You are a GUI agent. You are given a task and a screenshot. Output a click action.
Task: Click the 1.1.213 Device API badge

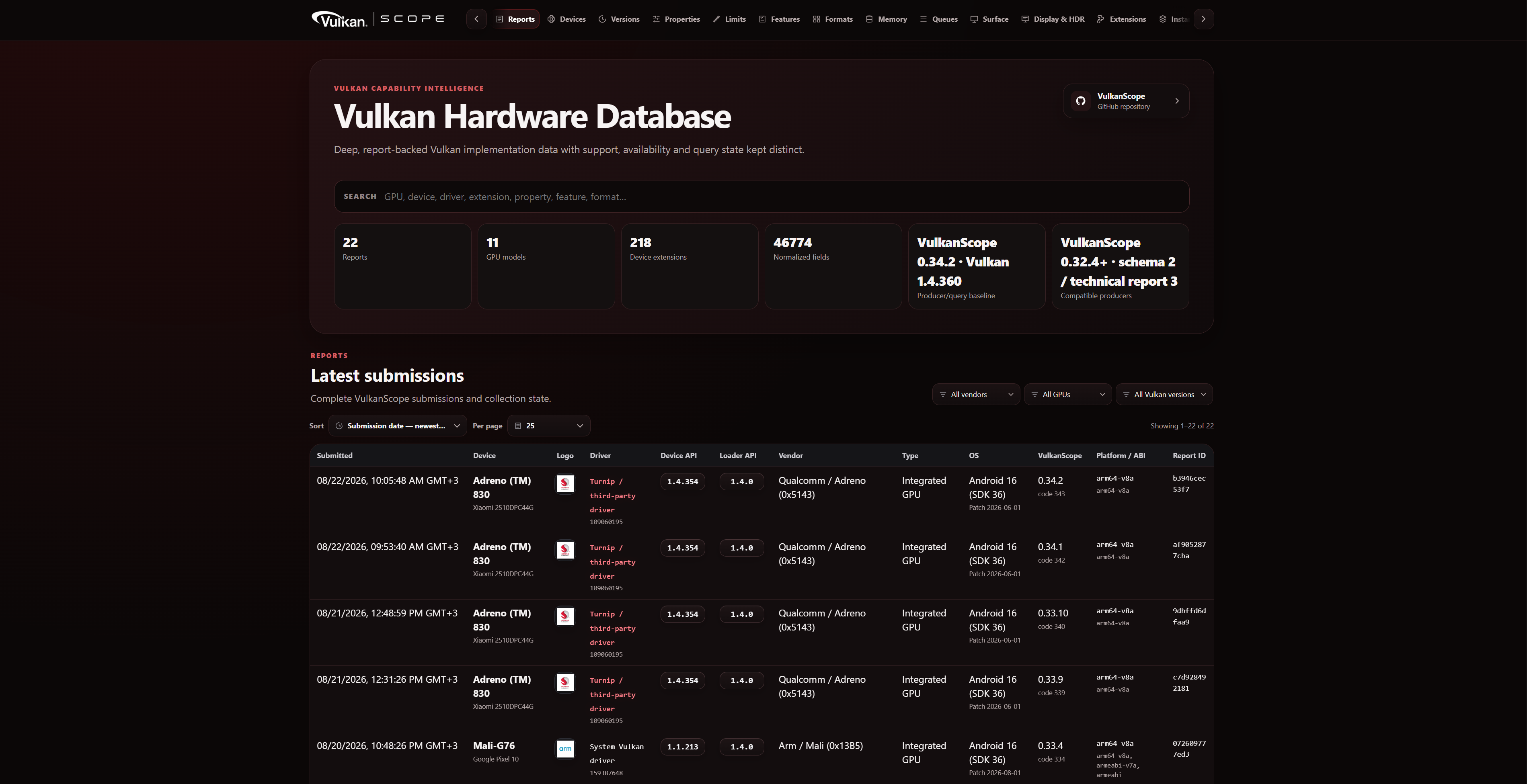pos(682,747)
